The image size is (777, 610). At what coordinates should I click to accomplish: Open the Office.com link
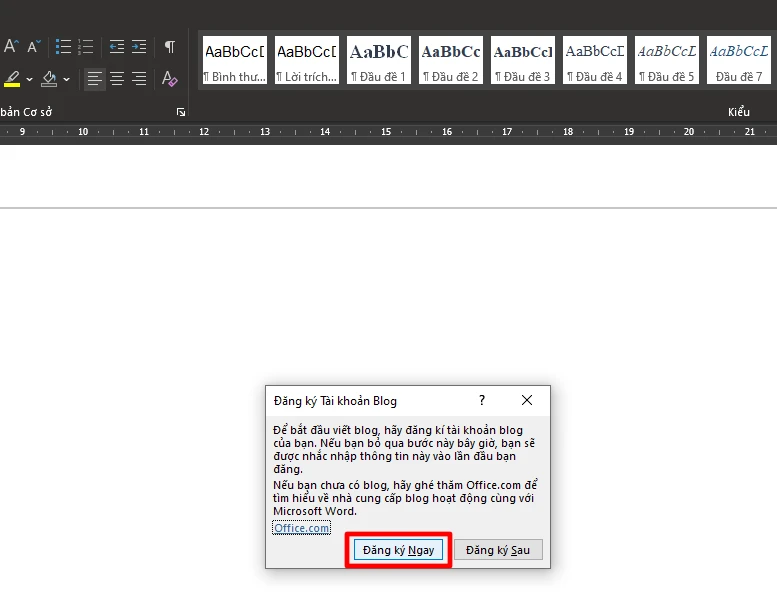[301, 528]
